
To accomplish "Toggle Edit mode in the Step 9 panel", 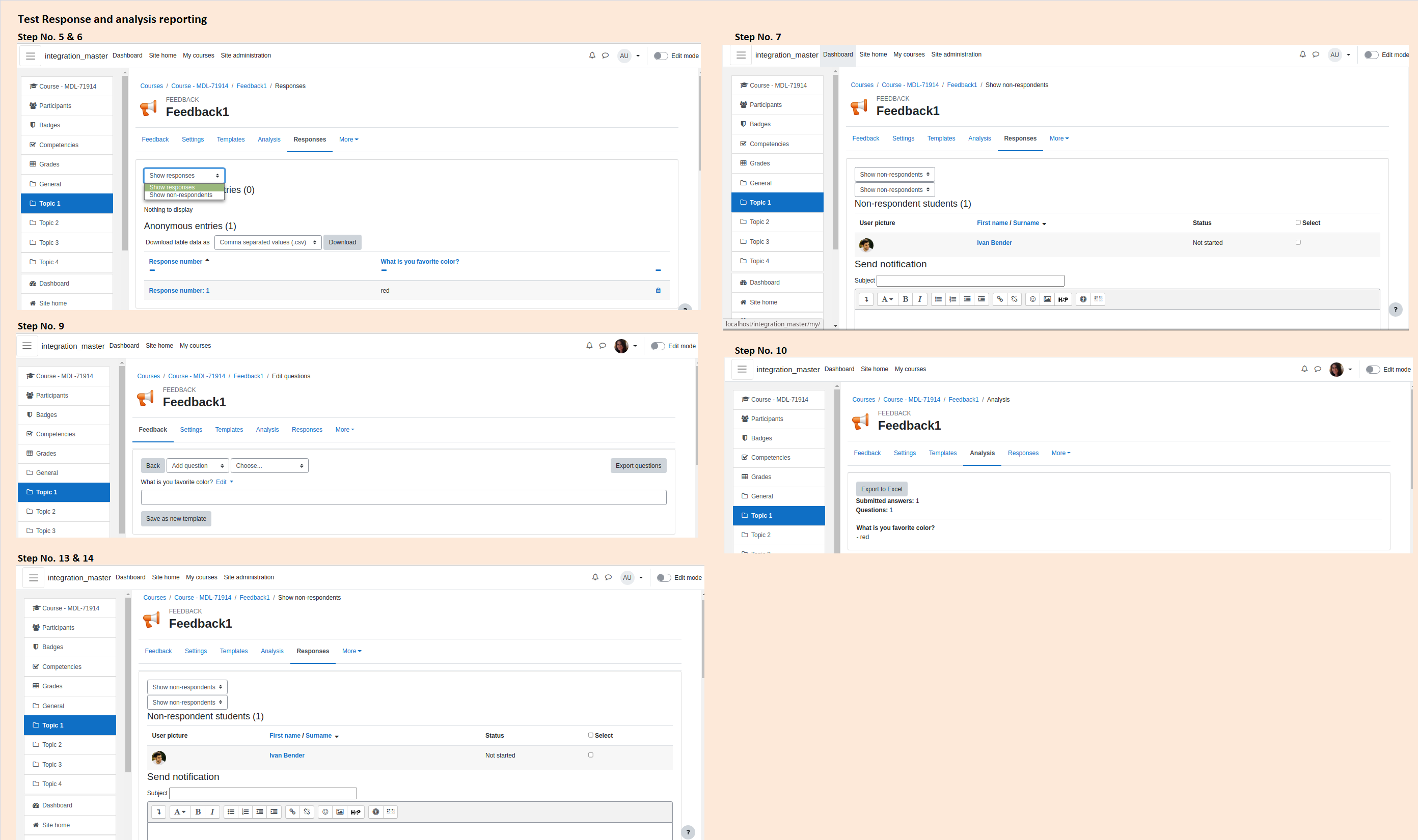I will click(658, 346).
